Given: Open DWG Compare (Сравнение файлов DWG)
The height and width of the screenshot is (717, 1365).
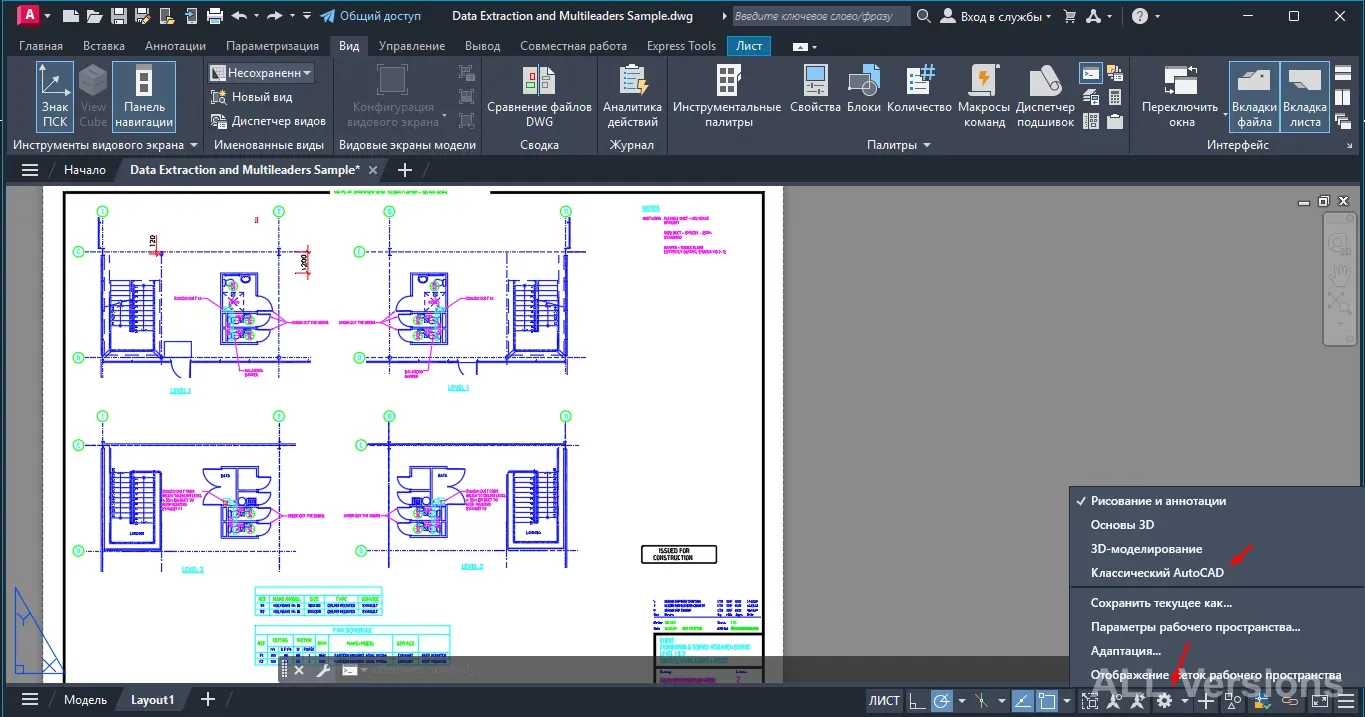Looking at the screenshot, I should click(x=539, y=96).
